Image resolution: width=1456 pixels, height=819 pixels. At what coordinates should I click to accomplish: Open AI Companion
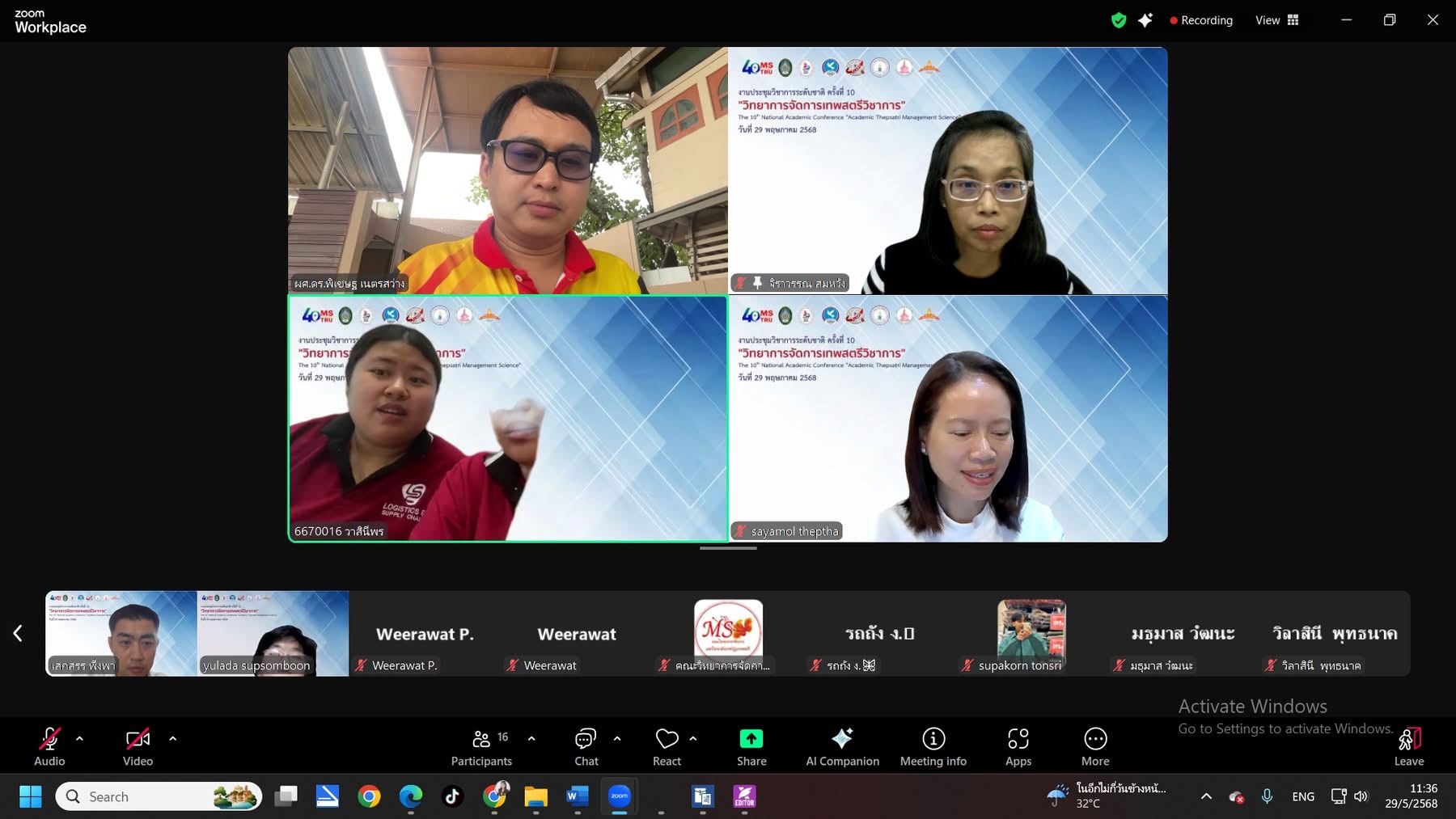[842, 747]
